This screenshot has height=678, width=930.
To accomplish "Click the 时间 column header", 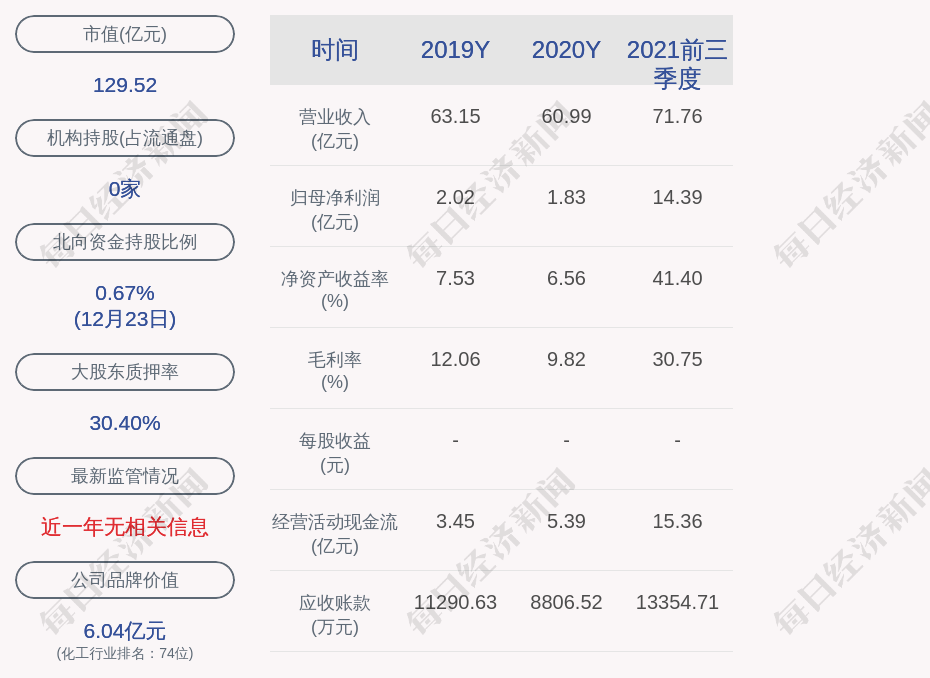I will click(x=335, y=50).
